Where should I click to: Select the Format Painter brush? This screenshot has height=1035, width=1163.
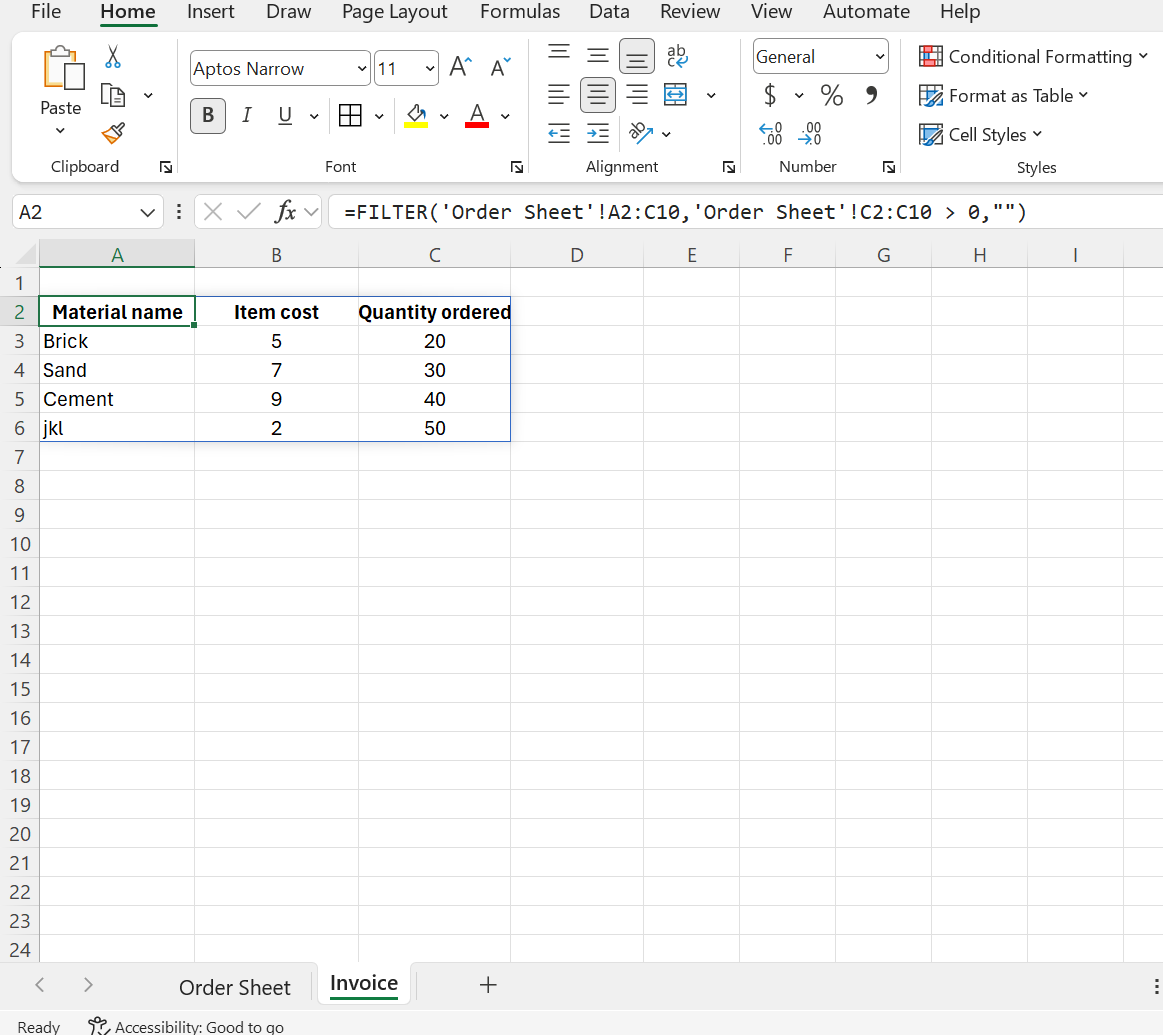pos(113,134)
